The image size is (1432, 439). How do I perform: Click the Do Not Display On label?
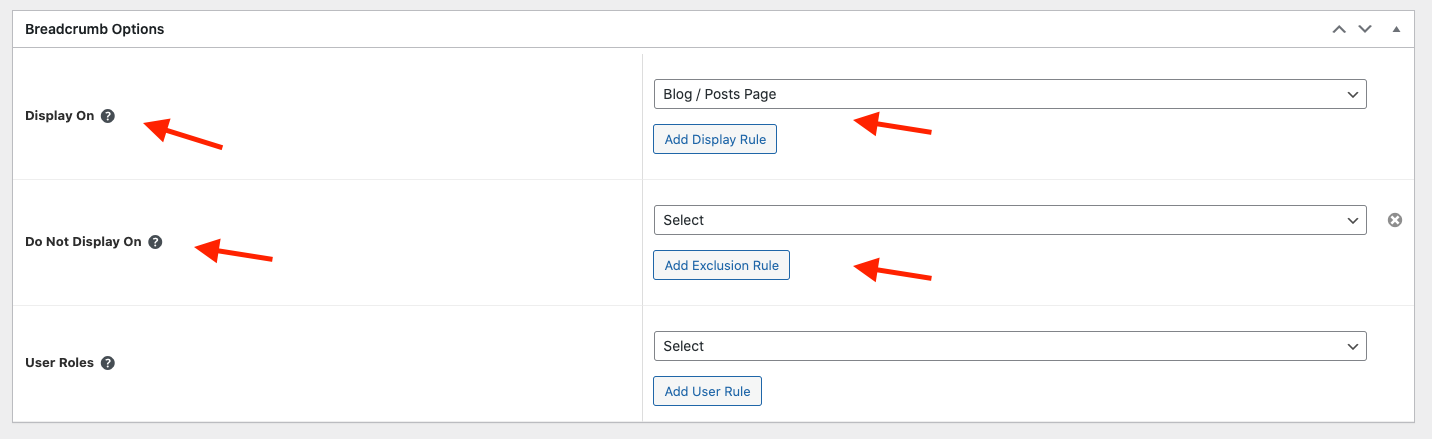[83, 242]
